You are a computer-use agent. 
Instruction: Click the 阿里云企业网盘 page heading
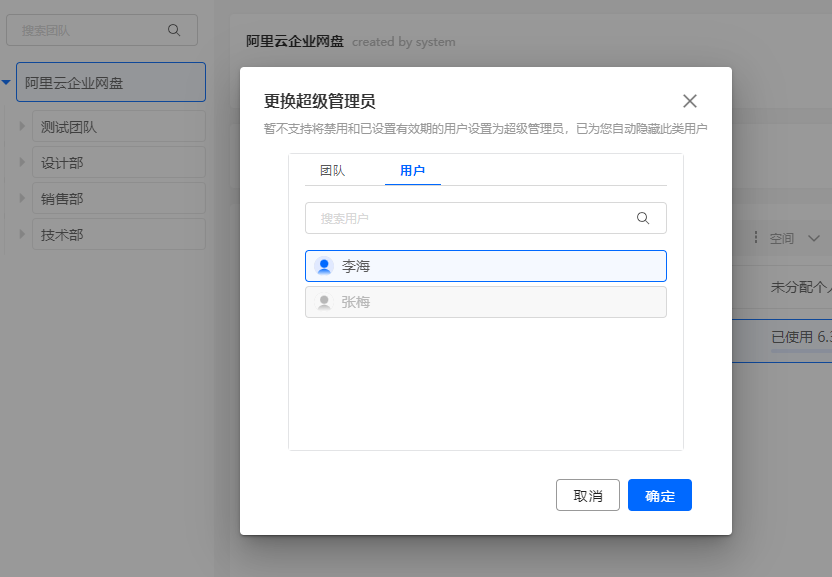(x=294, y=41)
